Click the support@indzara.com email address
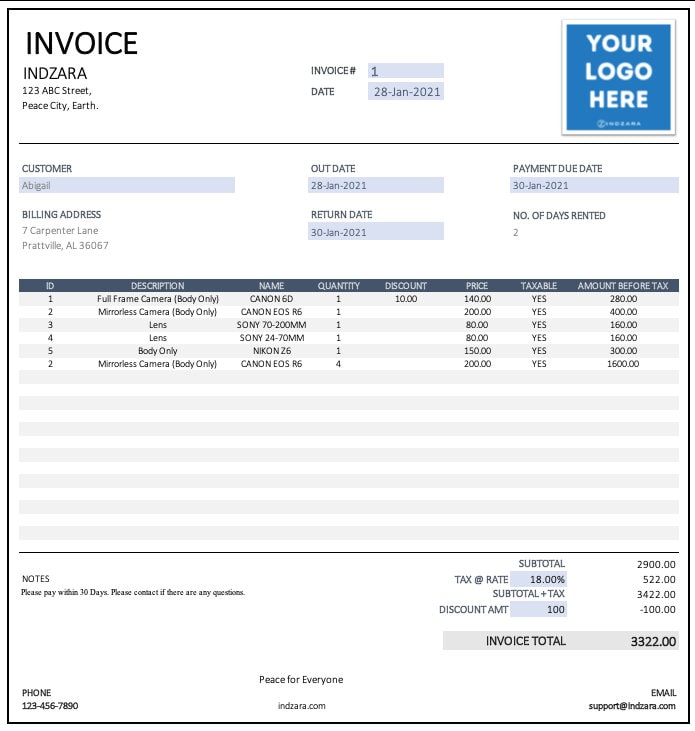Image resolution: width=695 pixels, height=731 pixels. (632, 705)
